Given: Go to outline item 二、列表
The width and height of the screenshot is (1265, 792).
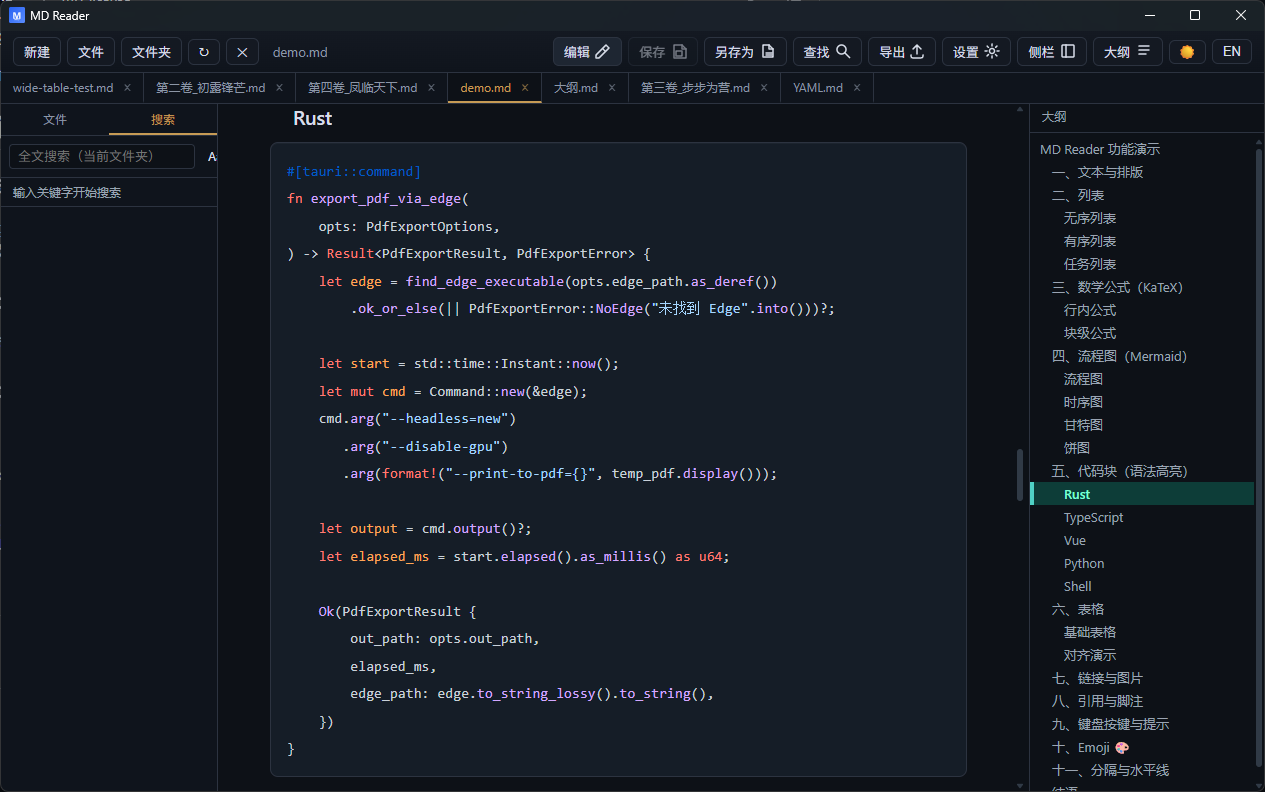Looking at the screenshot, I should coord(1078,195).
